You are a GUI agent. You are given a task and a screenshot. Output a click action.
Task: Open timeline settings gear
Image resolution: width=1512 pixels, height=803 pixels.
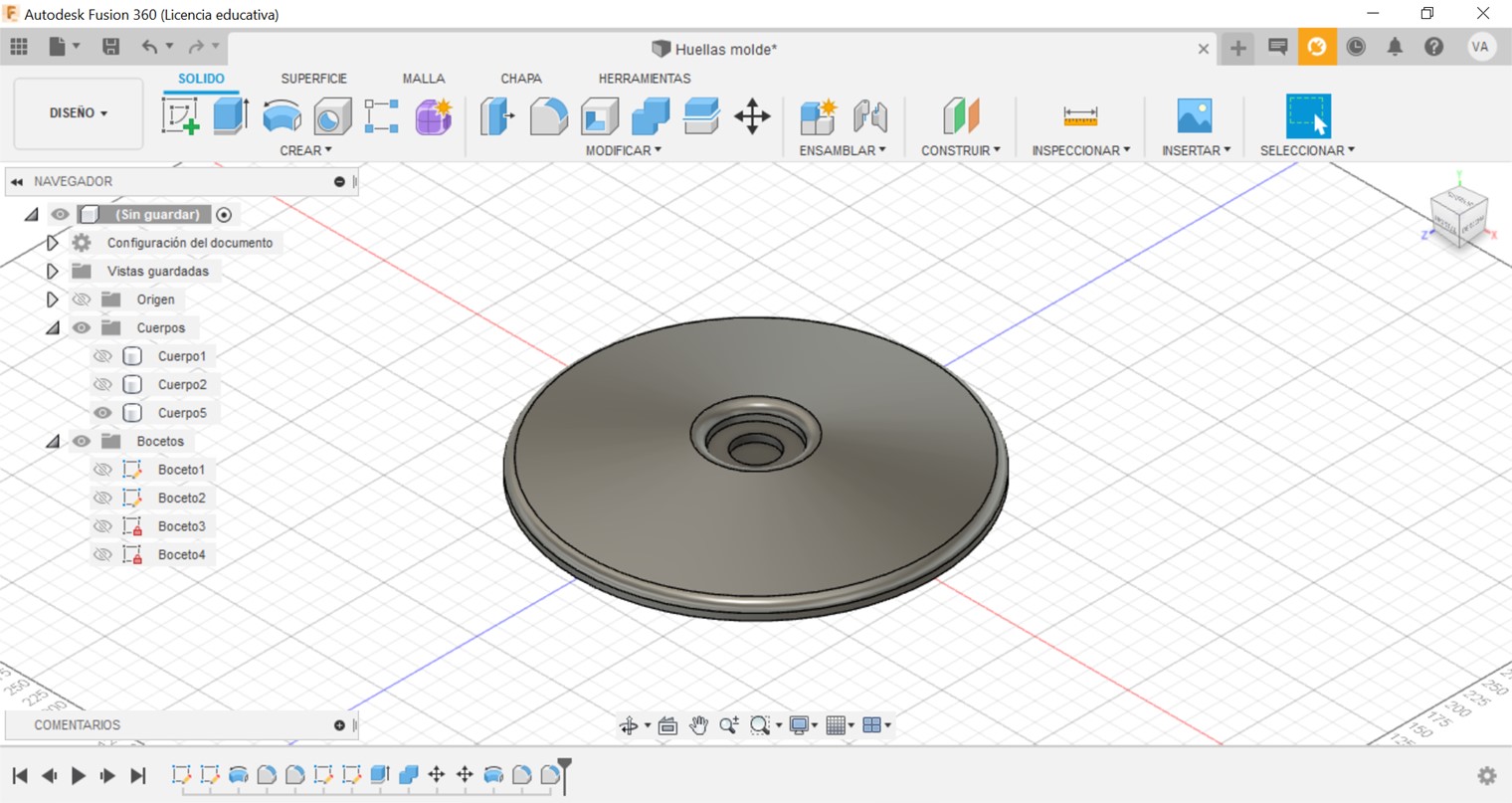click(1487, 775)
